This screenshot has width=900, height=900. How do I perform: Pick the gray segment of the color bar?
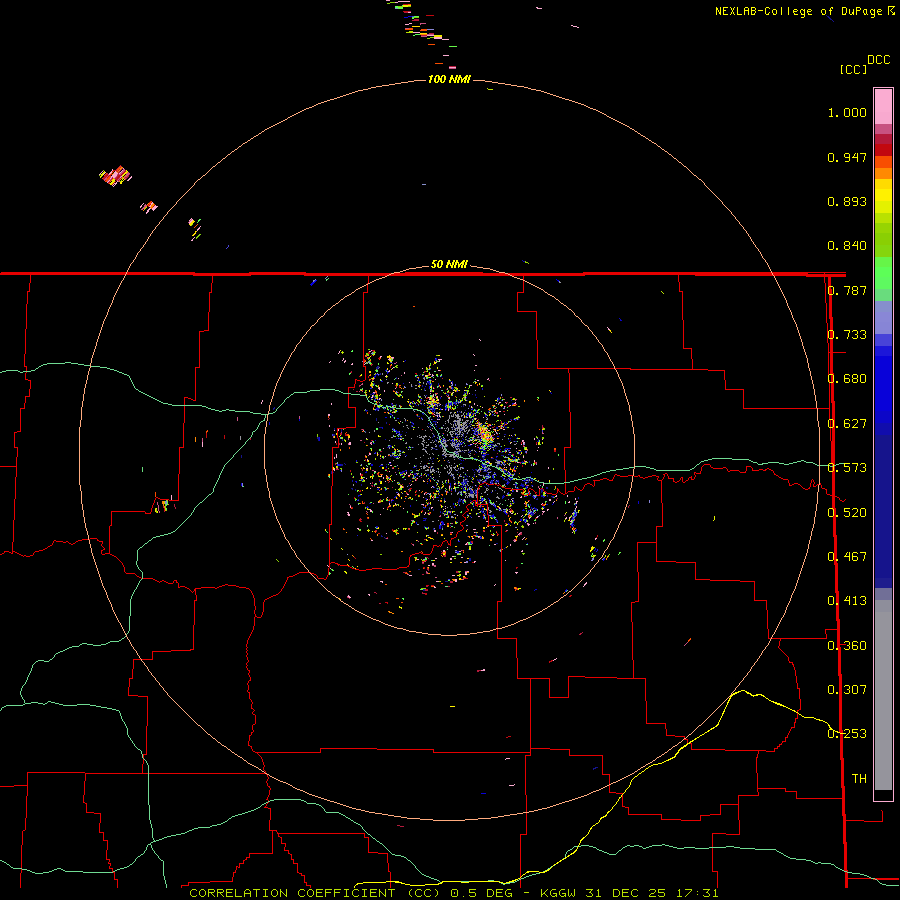click(883, 695)
